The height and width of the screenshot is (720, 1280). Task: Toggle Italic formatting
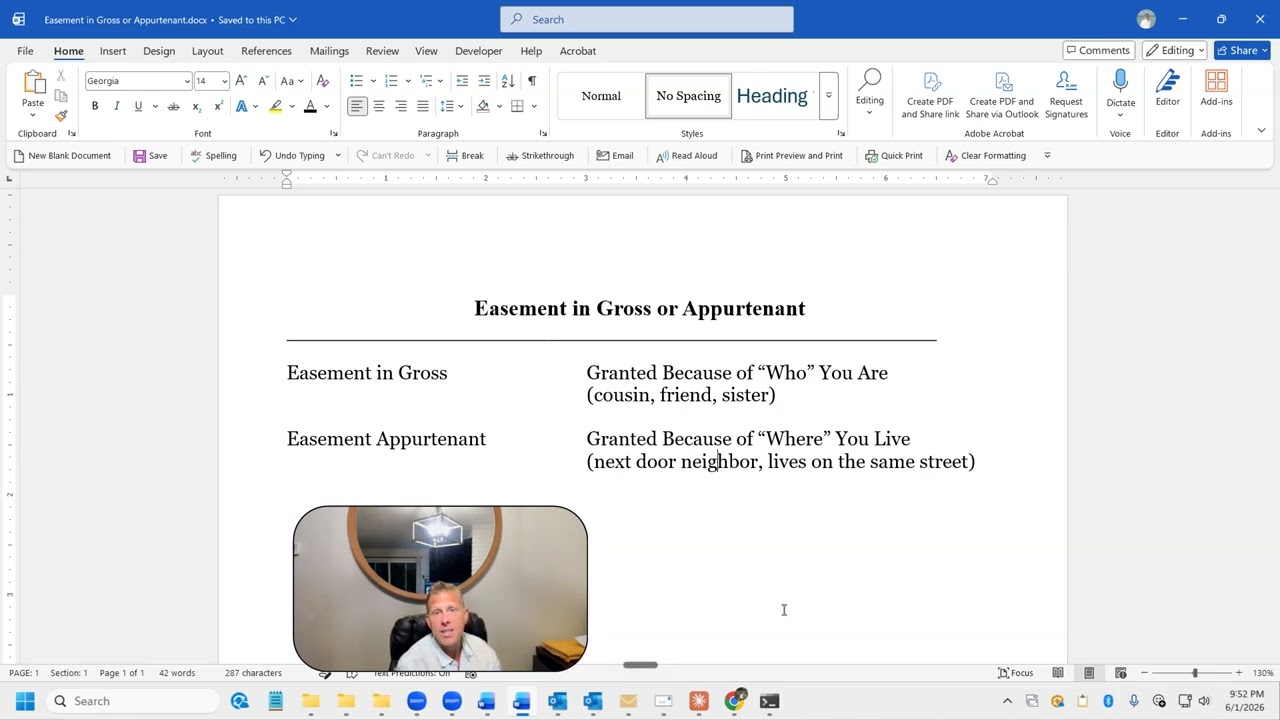pos(116,106)
